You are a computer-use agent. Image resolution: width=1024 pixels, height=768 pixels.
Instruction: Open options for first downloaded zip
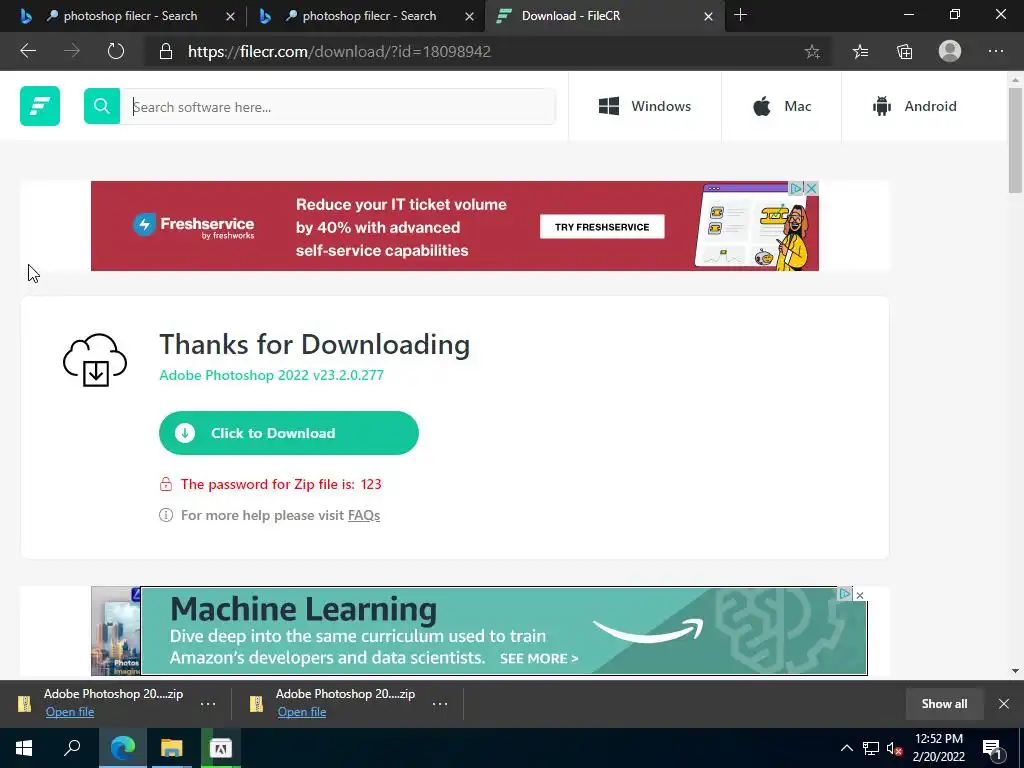tap(208, 704)
